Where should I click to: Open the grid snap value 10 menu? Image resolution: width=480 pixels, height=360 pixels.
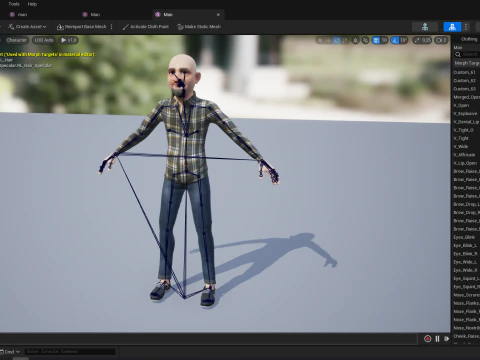click(384, 40)
